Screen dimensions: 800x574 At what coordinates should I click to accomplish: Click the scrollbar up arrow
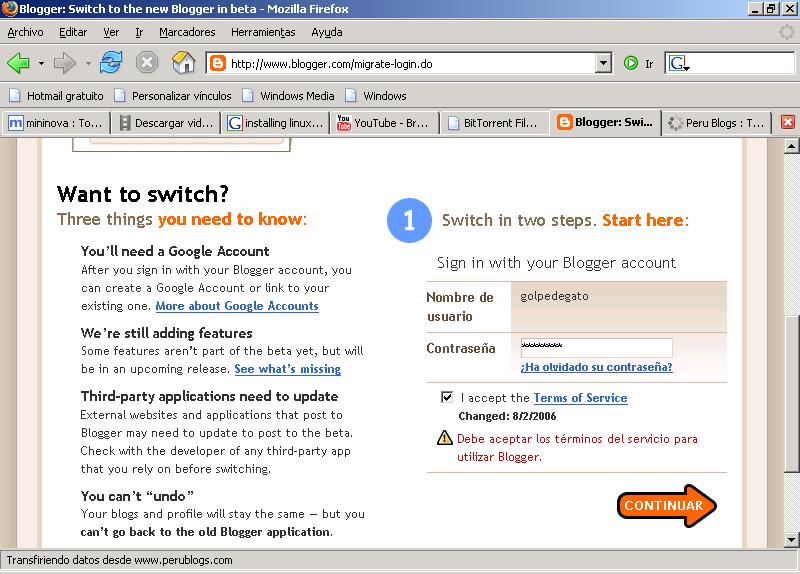tap(791, 146)
